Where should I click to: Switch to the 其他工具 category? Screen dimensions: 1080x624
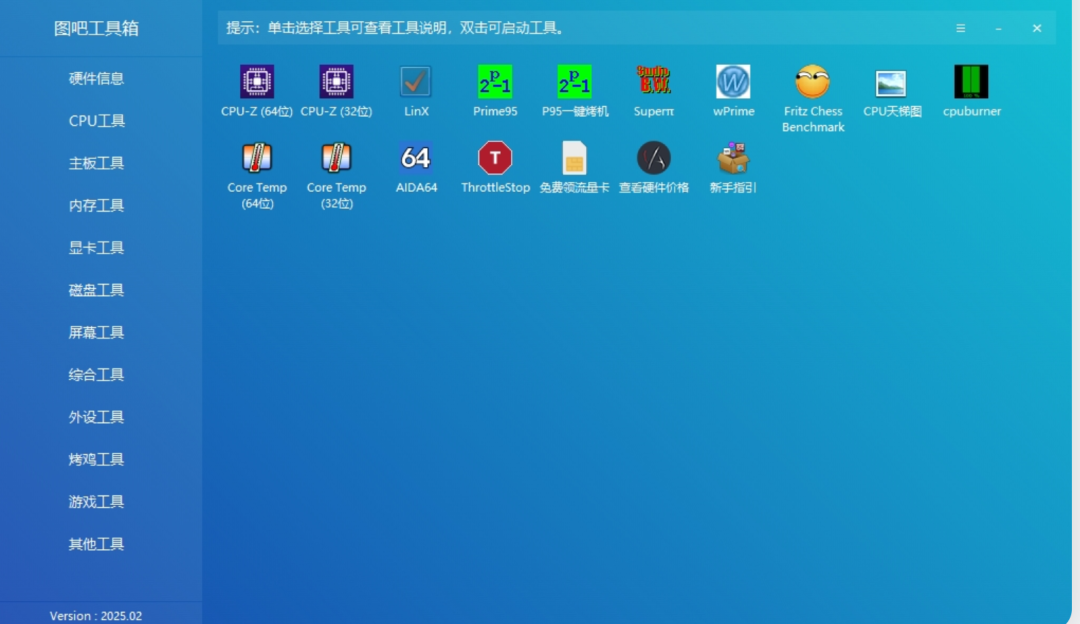point(96,544)
